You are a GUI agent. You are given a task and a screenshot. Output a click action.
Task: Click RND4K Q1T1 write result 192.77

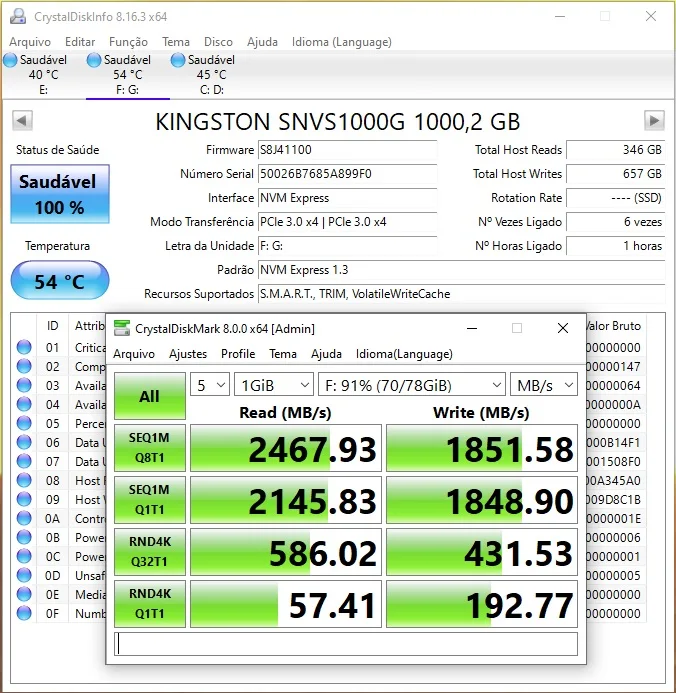(x=482, y=604)
